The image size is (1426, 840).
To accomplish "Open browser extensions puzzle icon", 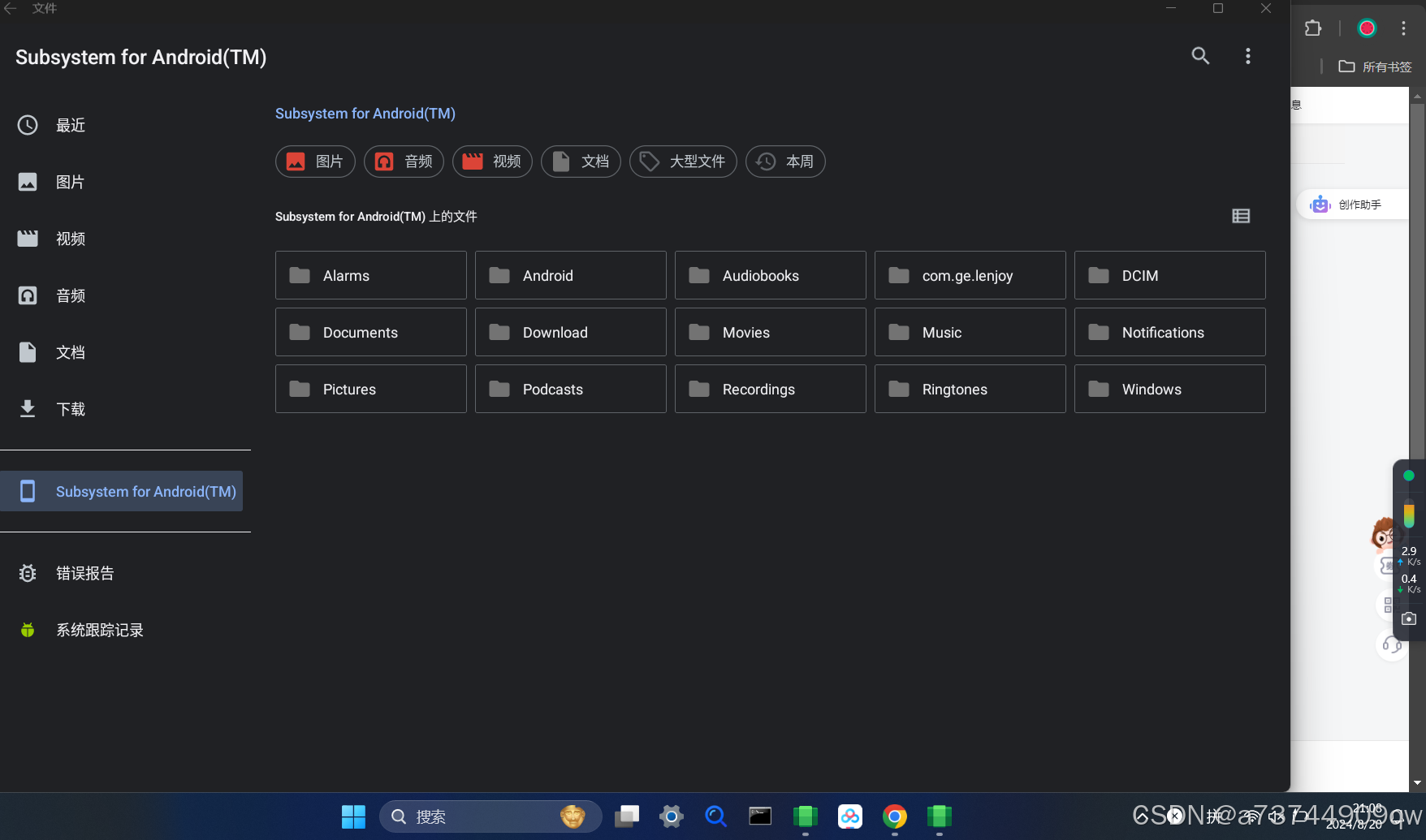I will click(1313, 28).
